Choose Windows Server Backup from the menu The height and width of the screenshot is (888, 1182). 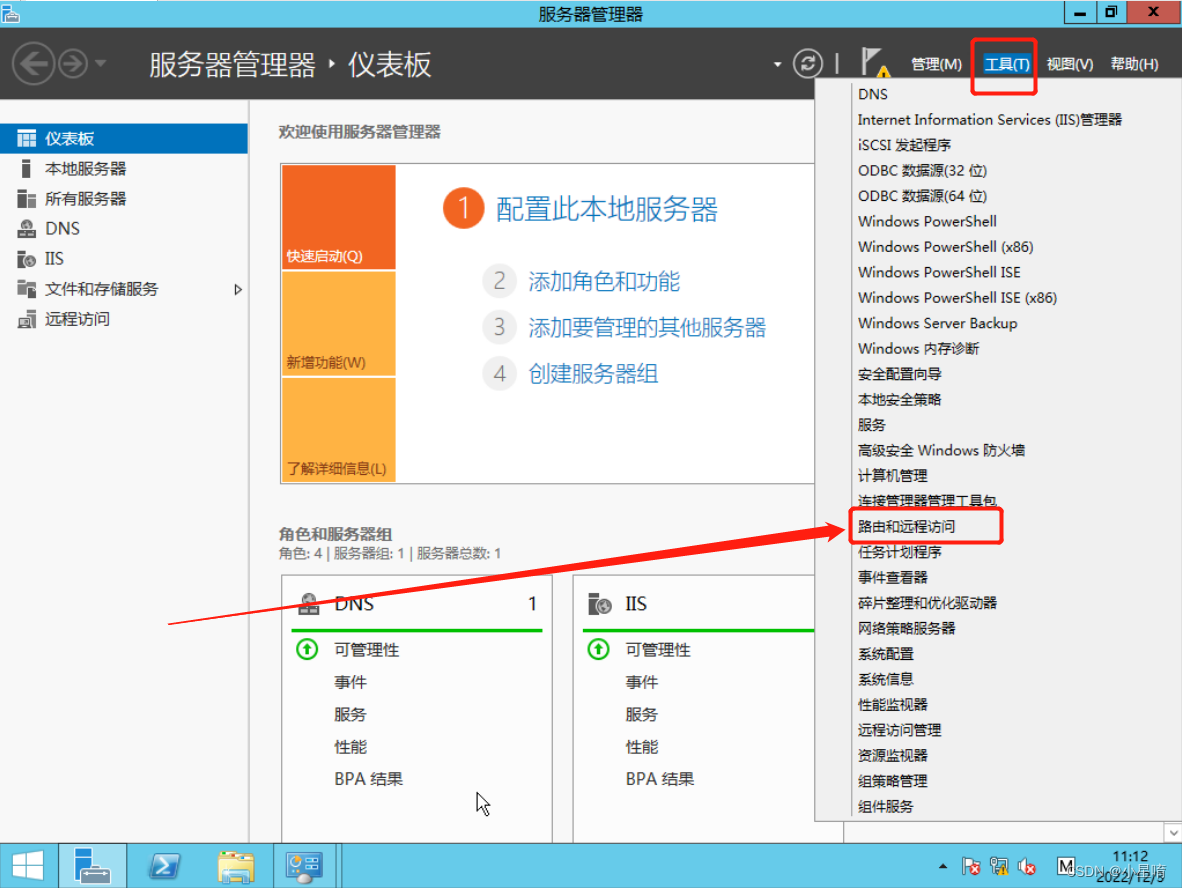click(938, 323)
